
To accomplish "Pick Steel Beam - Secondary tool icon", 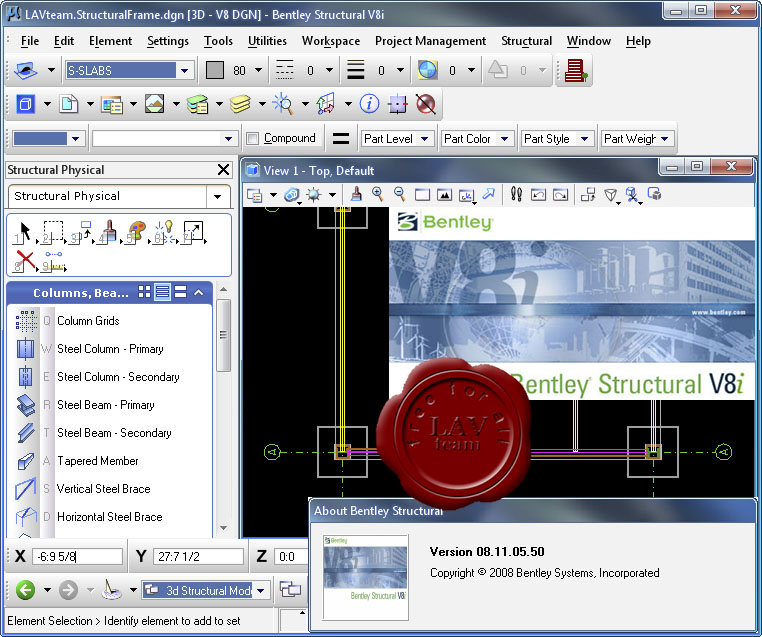I will [26, 433].
